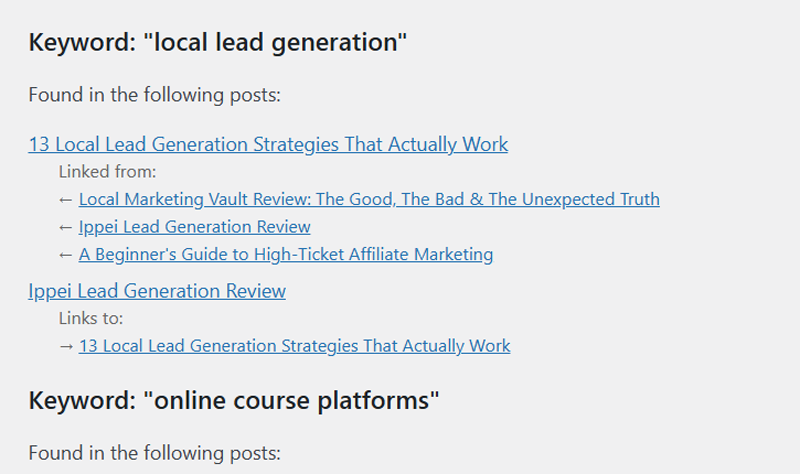Click the 'Linked from:' label
Viewport: 800px width, 474px height.
(x=108, y=172)
